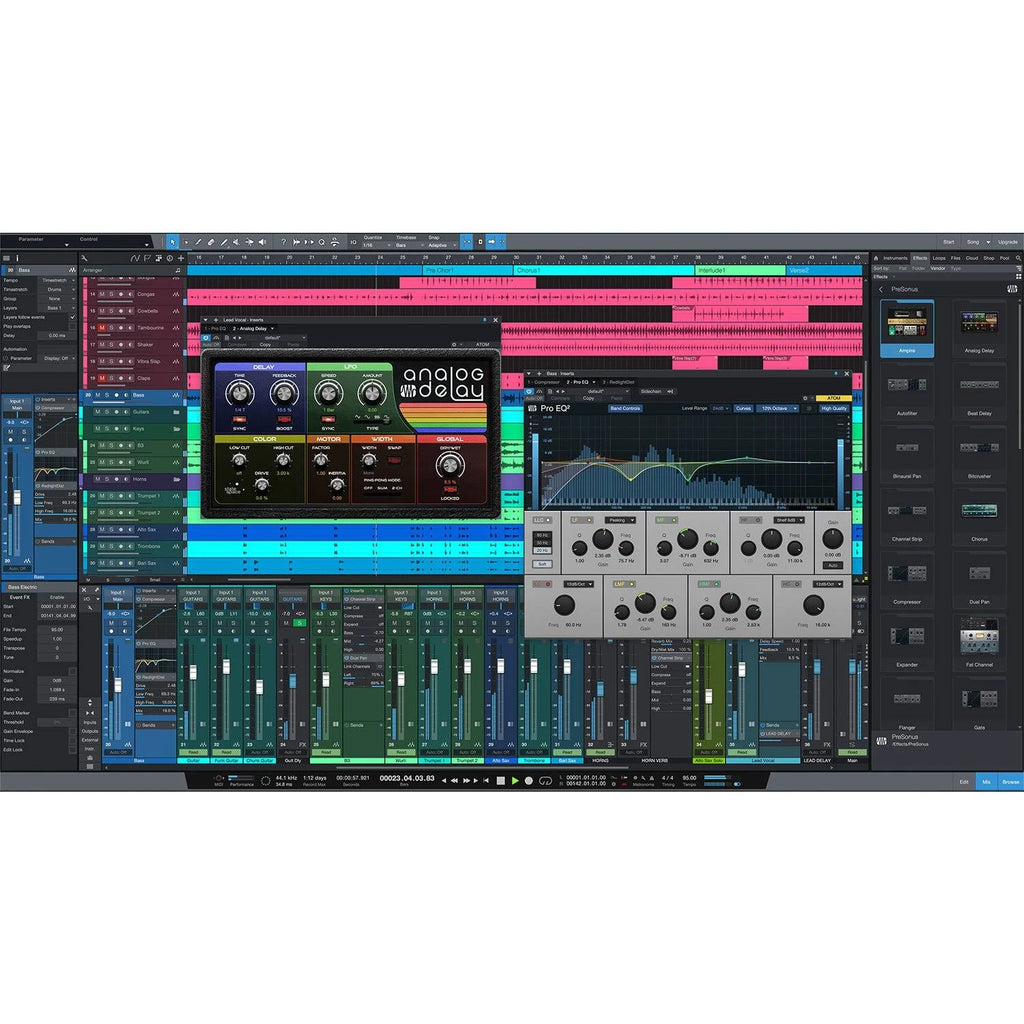1024x1024 pixels.
Task: Click the rewind button in the transport
Action: pos(455,780)
